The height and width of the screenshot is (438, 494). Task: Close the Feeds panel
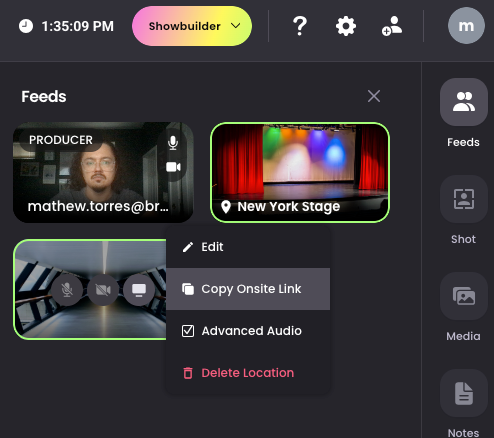(374, 96)
